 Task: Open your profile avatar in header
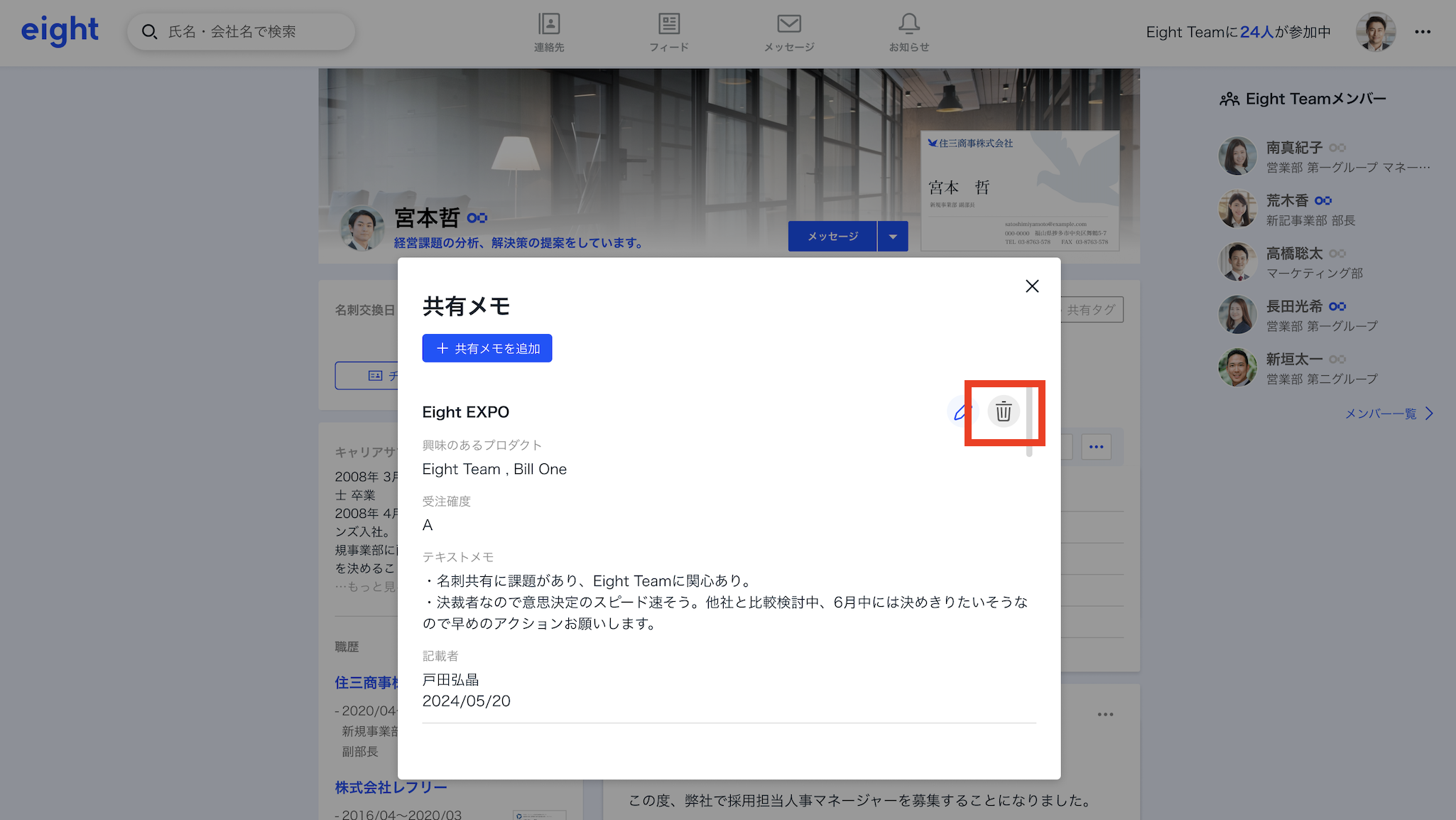click(x=1375, y=32)
